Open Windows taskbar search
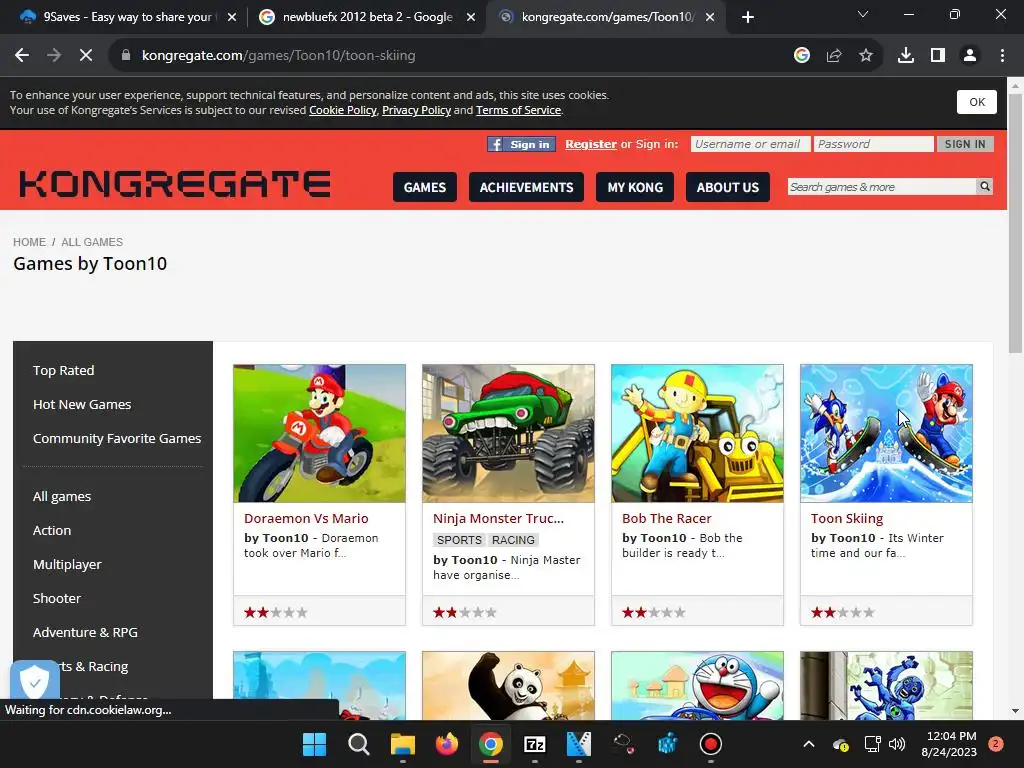Viewport: 1024px width, 768px height. [359, 744]
